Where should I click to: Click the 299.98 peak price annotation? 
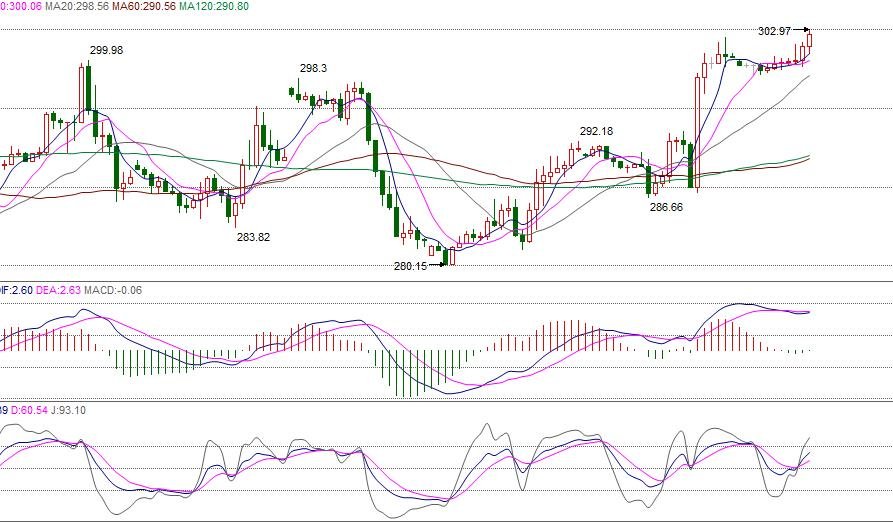(x=106, y=50)
